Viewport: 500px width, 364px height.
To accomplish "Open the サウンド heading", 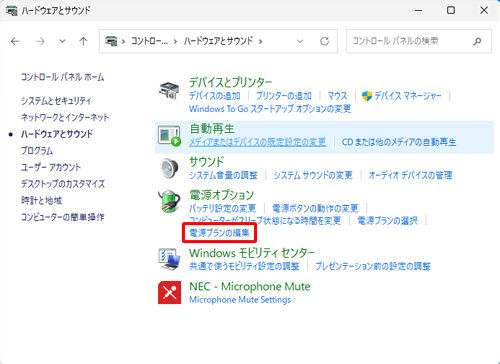I will click(x=207, y=162).
